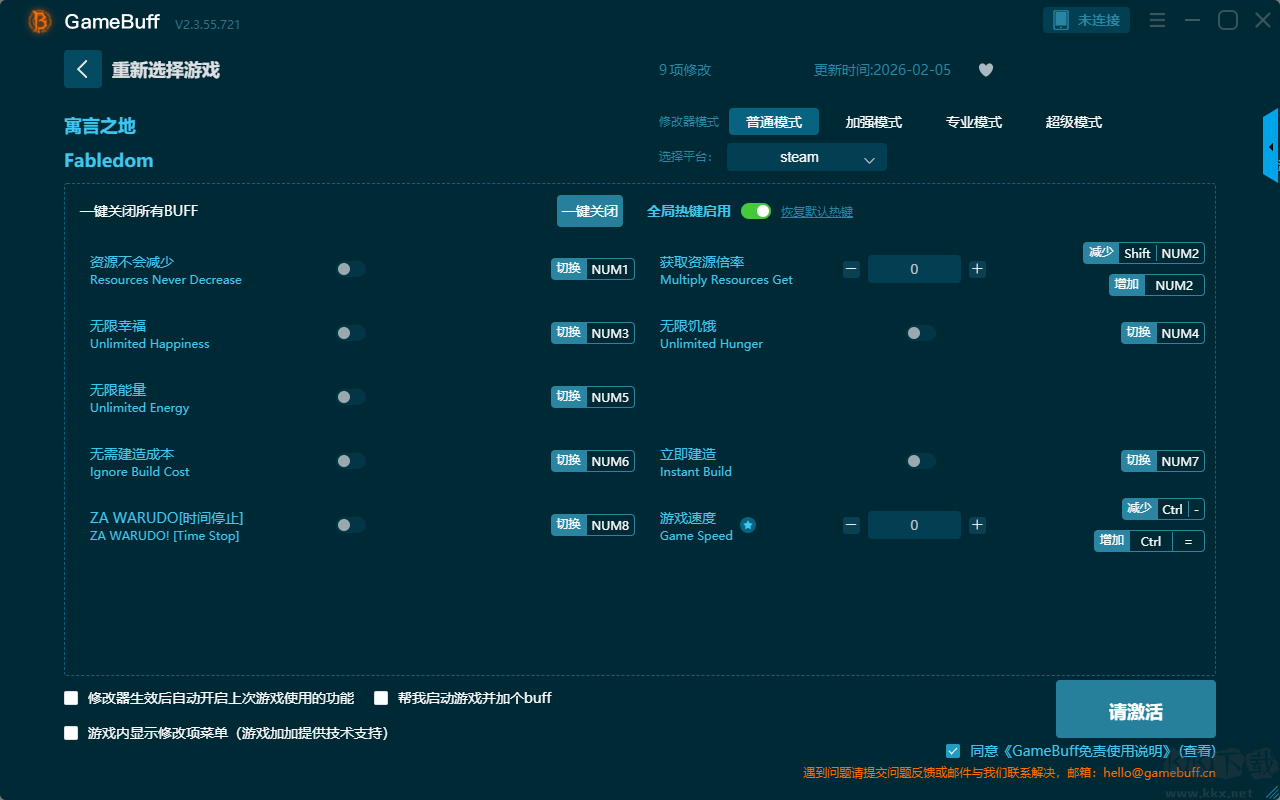The height and width of the screenshot is (800, 1280).
Task: Increase Game Speed with plus button
Action: tap(977, 525)
